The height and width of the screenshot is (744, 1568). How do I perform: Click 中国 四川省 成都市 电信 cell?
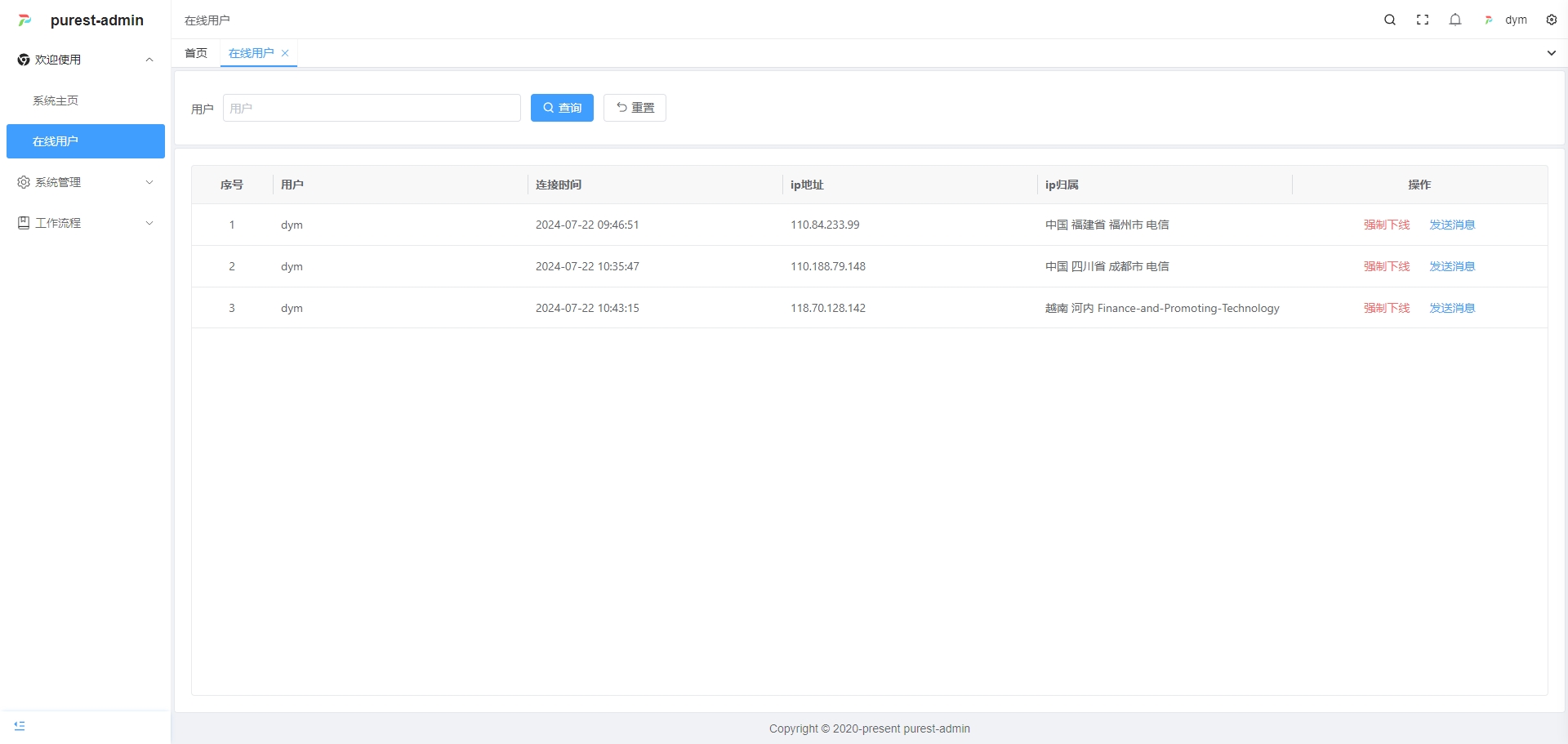(1107, 266)
